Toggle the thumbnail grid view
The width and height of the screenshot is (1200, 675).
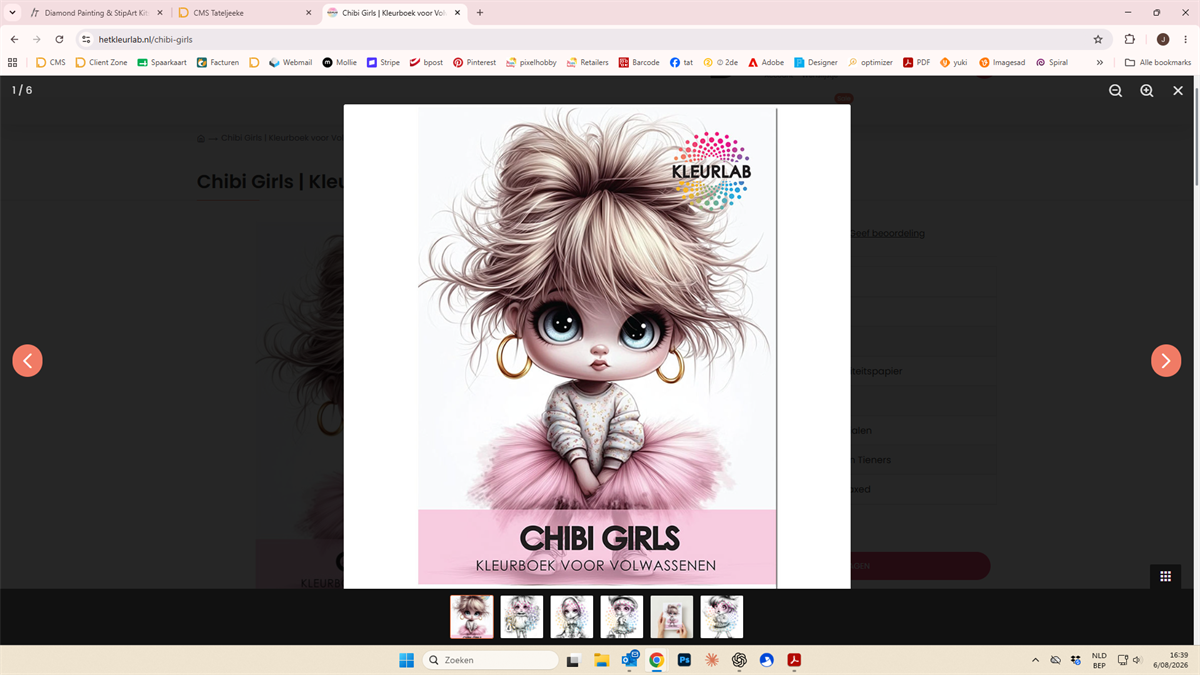coord(1165,576)
